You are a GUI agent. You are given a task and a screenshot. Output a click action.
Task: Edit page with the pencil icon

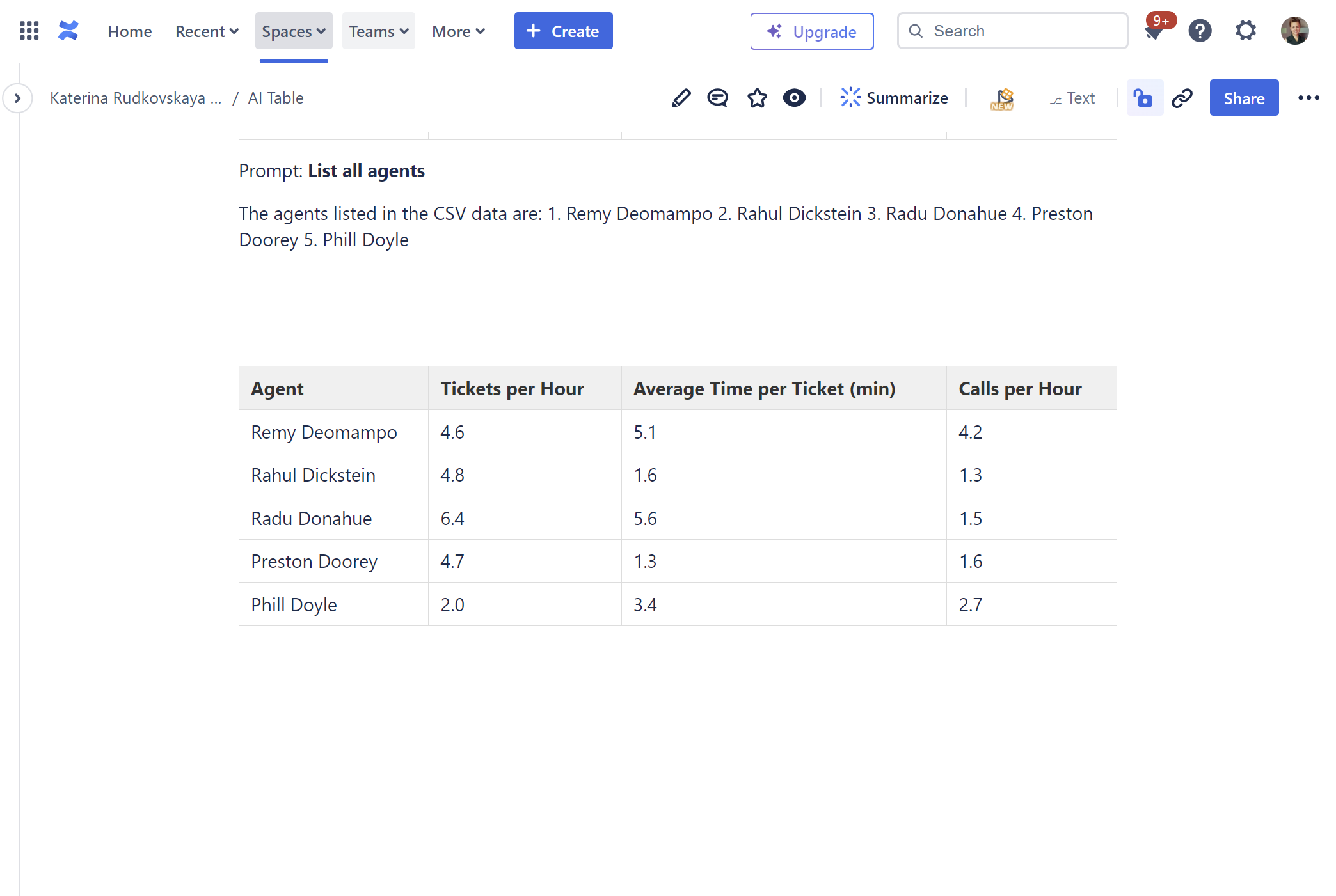coord(681,98)
